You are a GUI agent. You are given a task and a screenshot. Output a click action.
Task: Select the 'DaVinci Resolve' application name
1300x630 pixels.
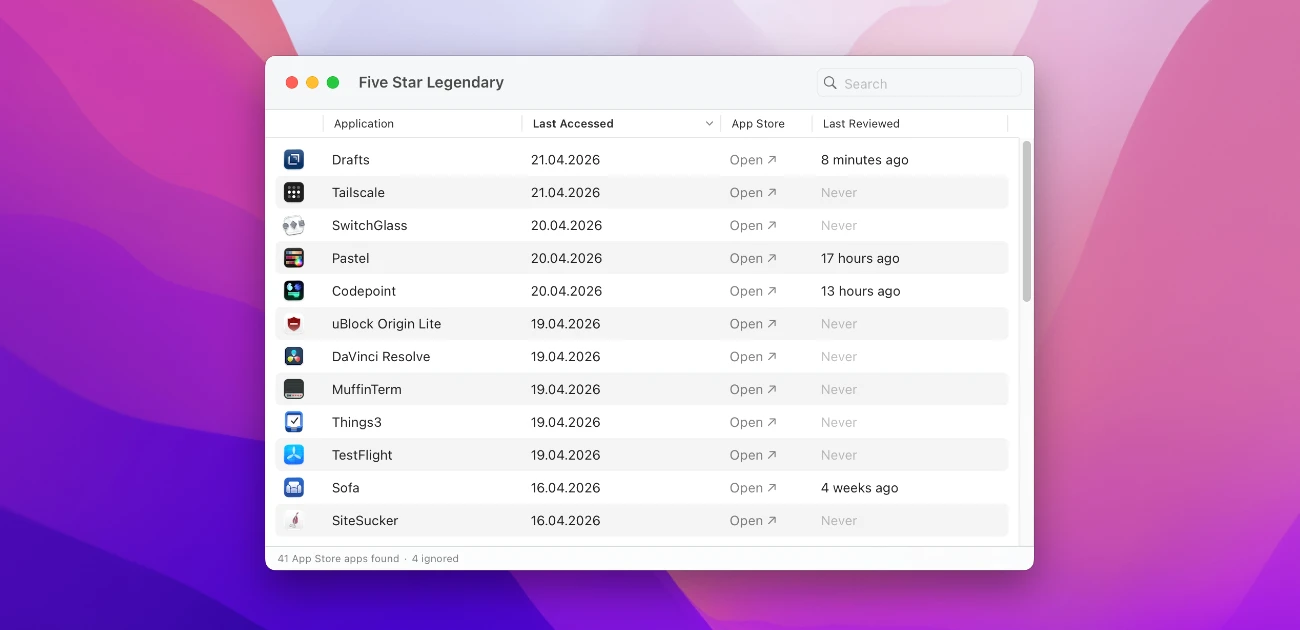pos(381,357)
